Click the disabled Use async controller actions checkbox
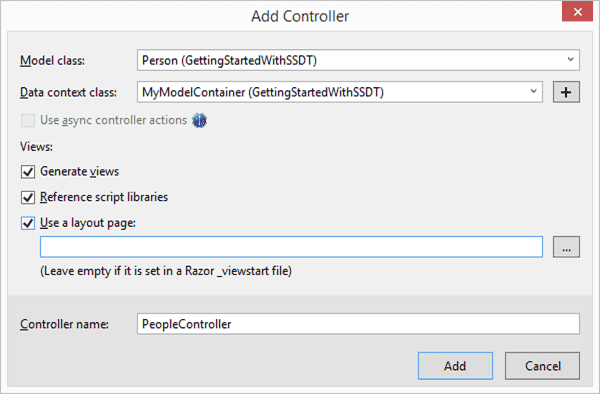The image size is (600, 394). [x=28, y=120]
